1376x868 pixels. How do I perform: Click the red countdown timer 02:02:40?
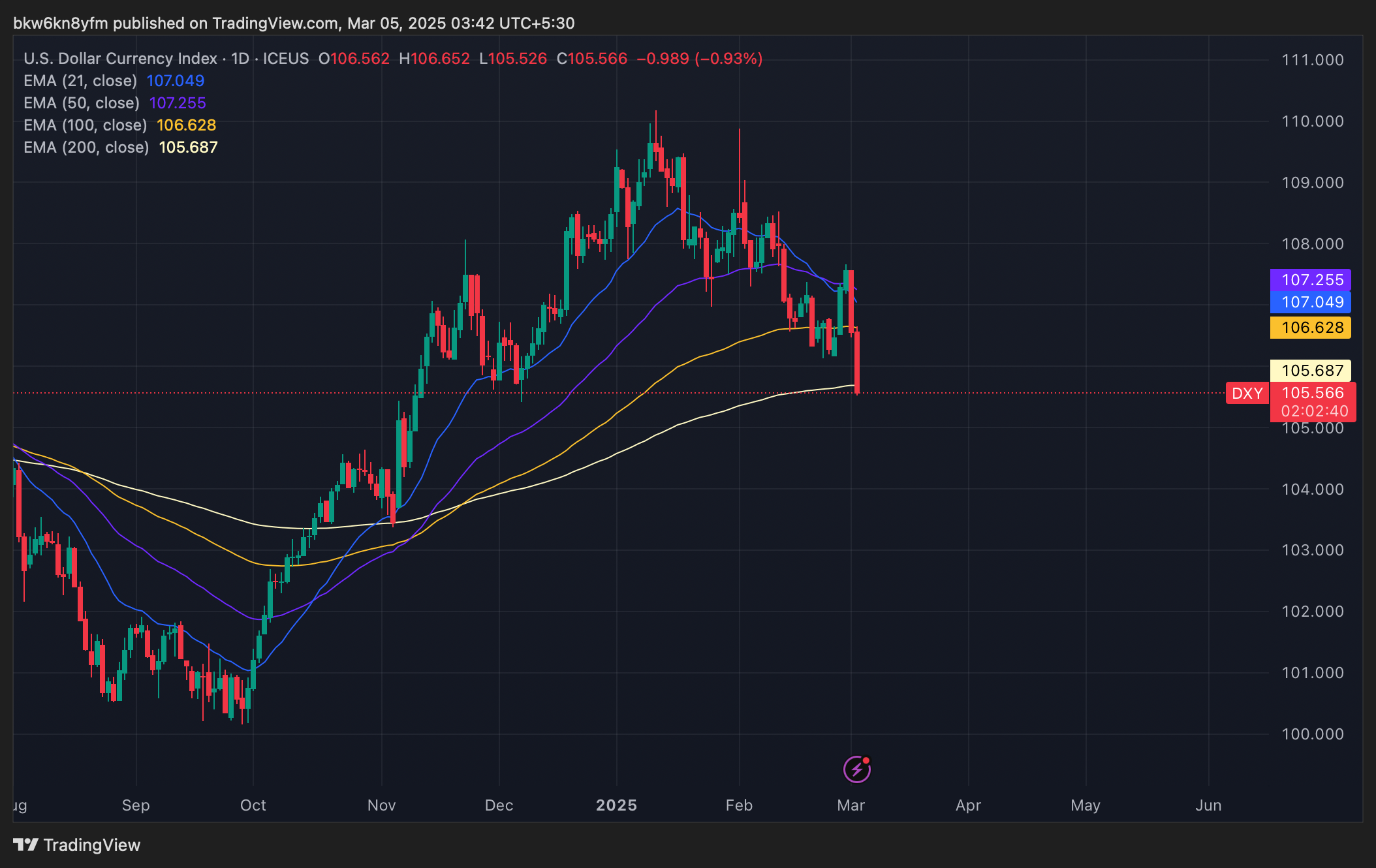(x=1313, y=411)
